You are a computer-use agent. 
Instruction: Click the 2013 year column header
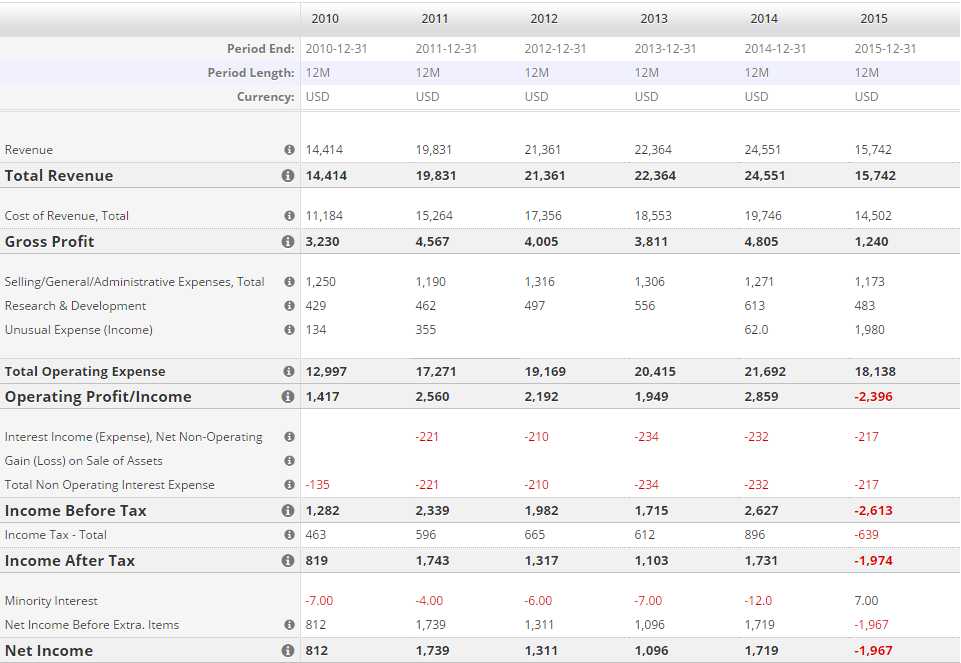point(654,19)
